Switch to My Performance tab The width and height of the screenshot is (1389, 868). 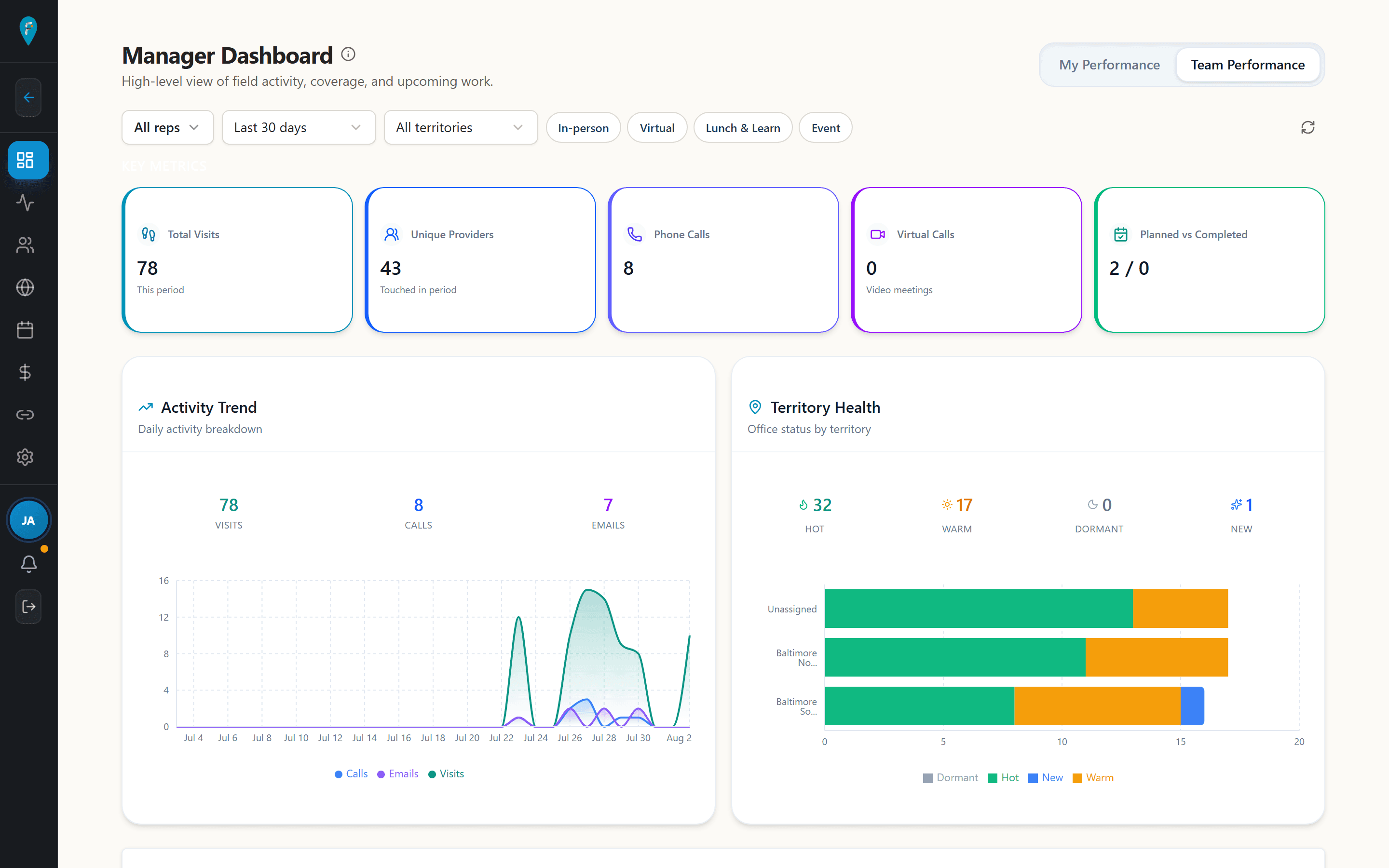click(x=1109, y=65)
